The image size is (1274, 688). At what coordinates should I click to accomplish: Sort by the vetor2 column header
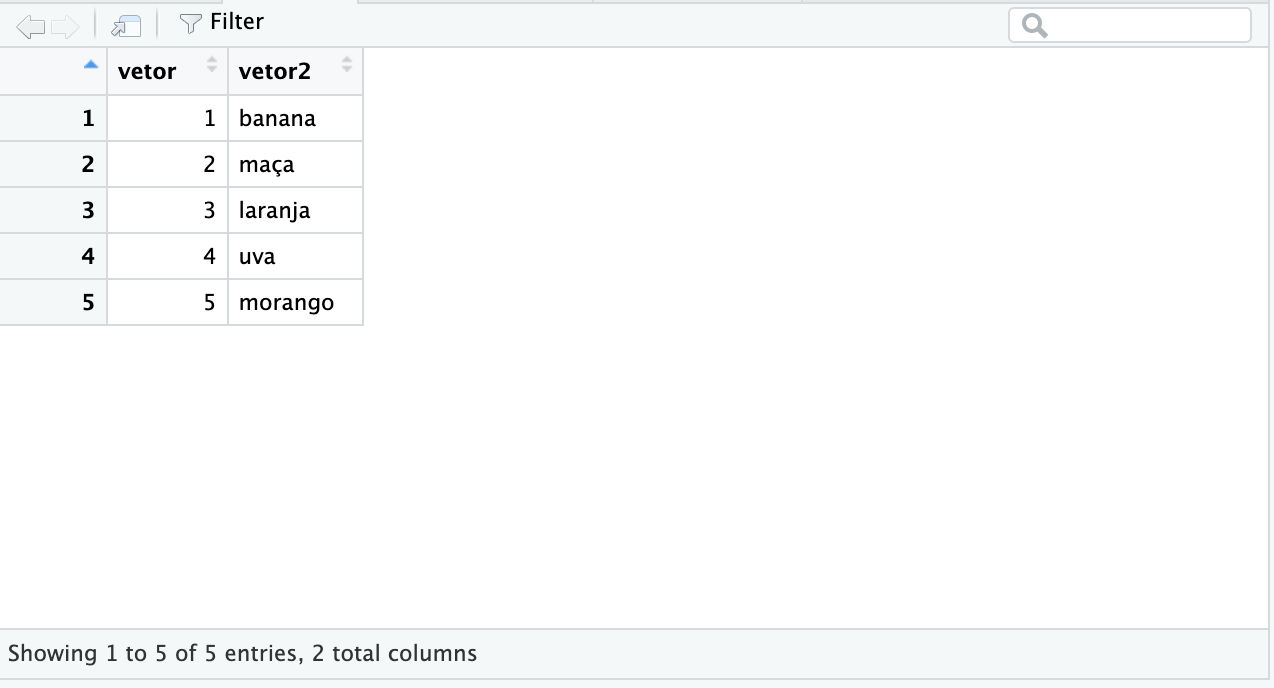[x=275, y=71]
